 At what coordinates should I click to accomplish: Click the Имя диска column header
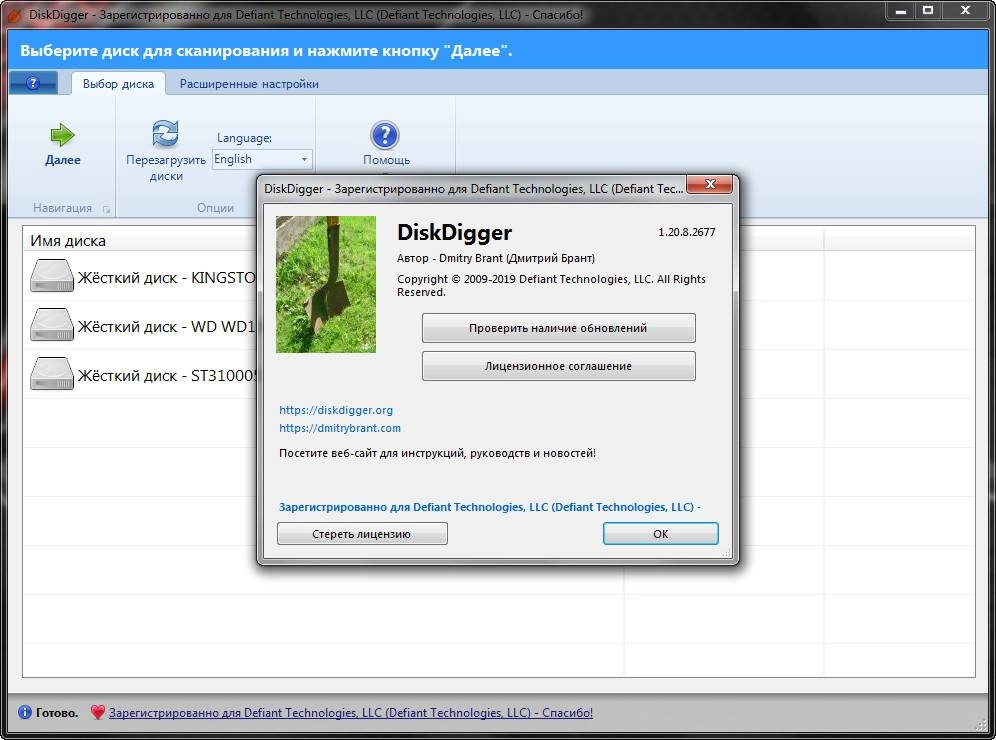68,241
